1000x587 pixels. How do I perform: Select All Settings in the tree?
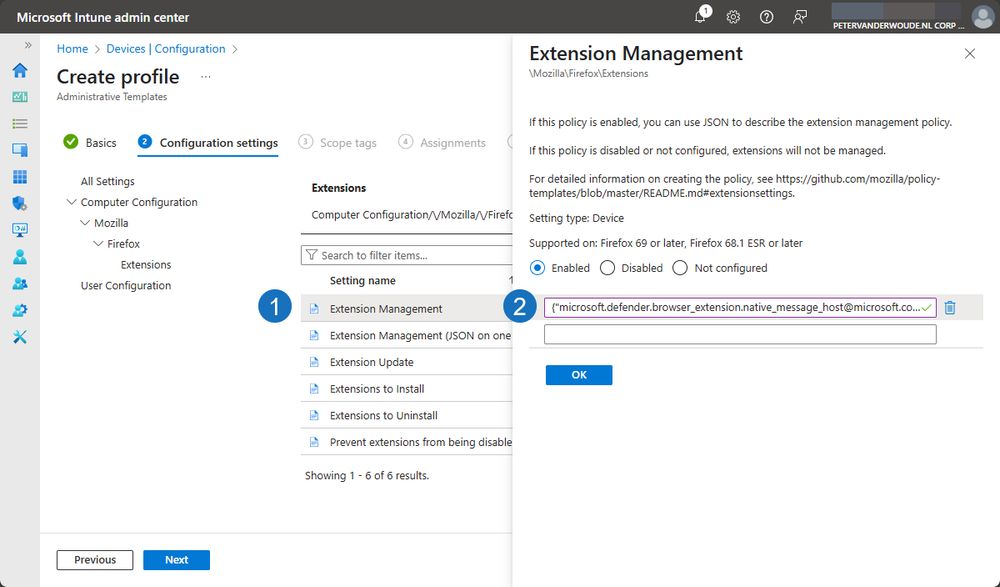tap(107, 181)
